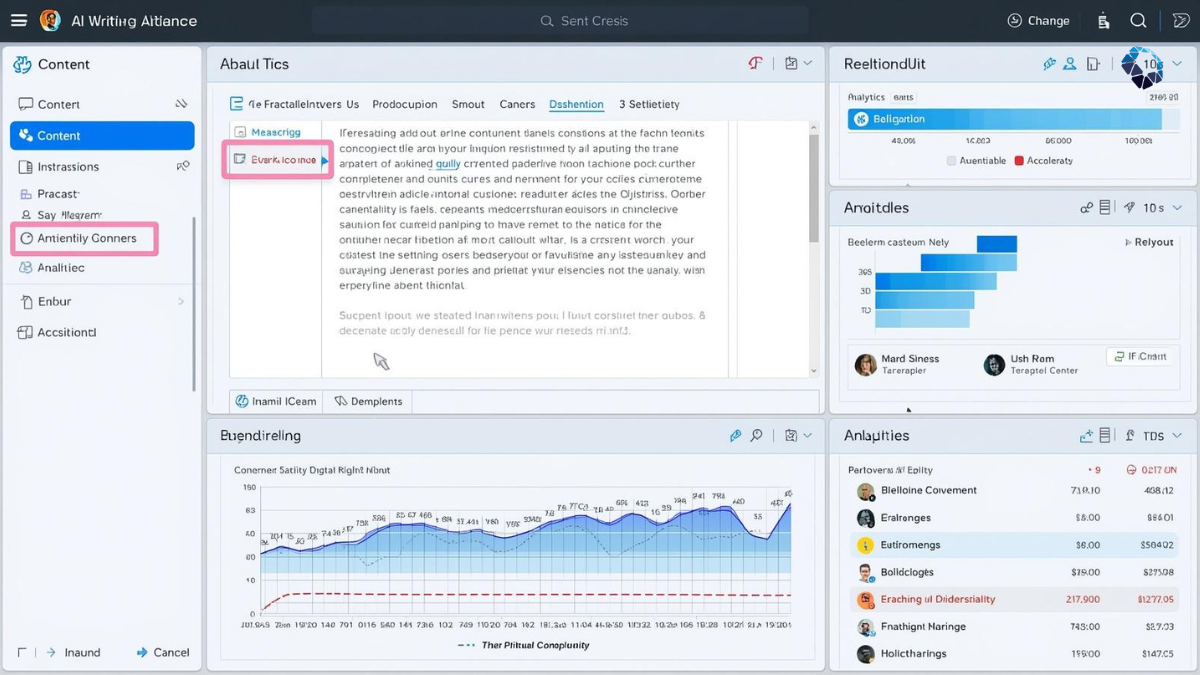The image size is (1200, 675).
Task: Expand the Enbur item chevron
Action: (181, 301)
